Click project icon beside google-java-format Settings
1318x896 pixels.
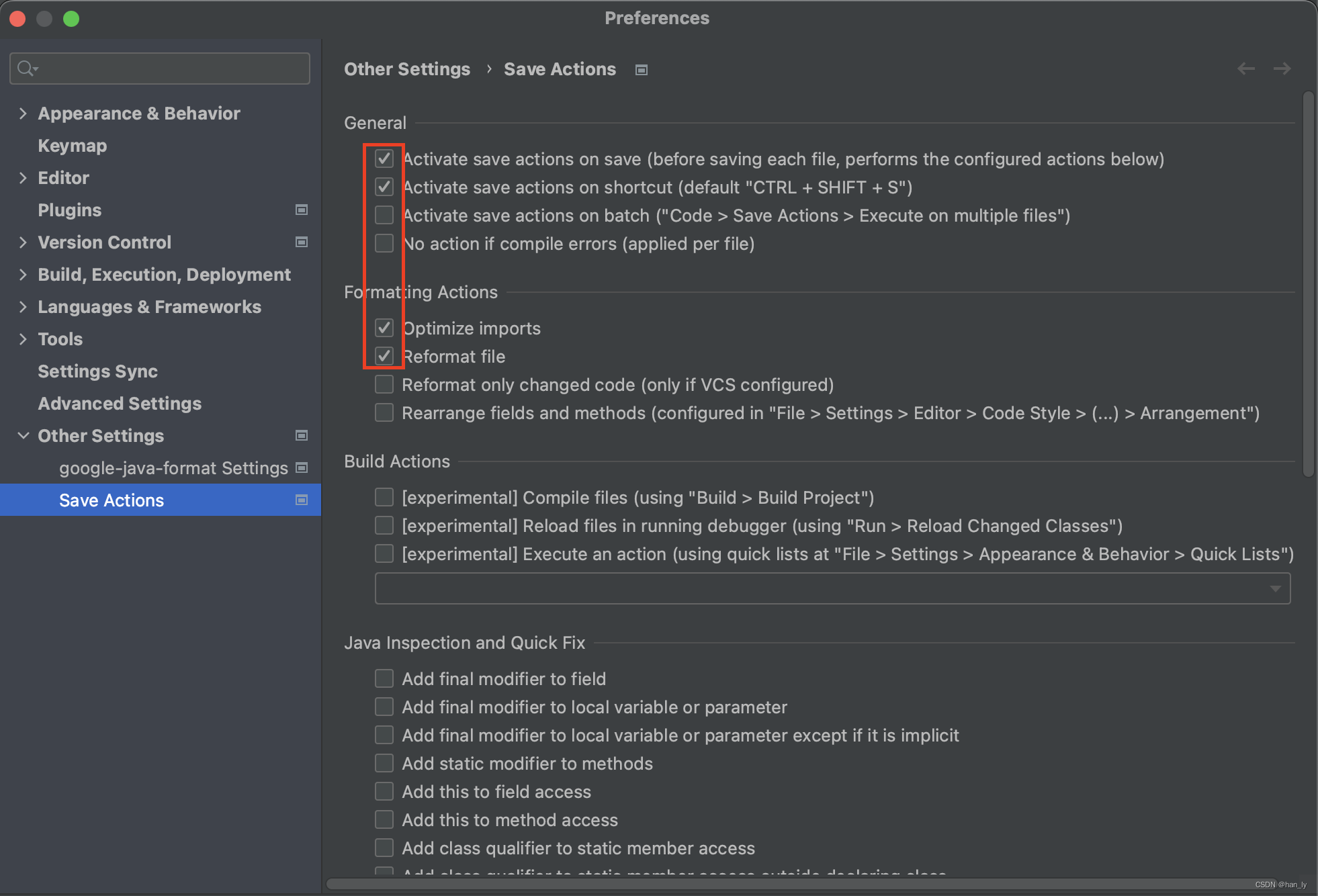pyautogui.click(x=302, y=468)
